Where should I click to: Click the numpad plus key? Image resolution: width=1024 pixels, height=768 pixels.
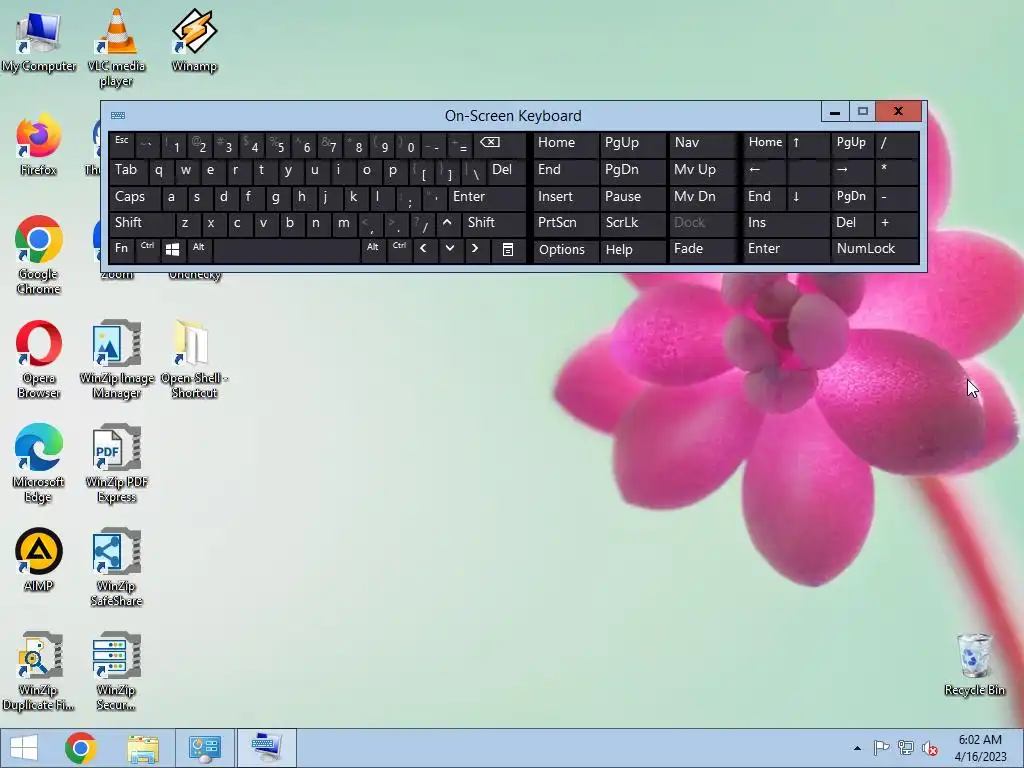pos(897,223)
